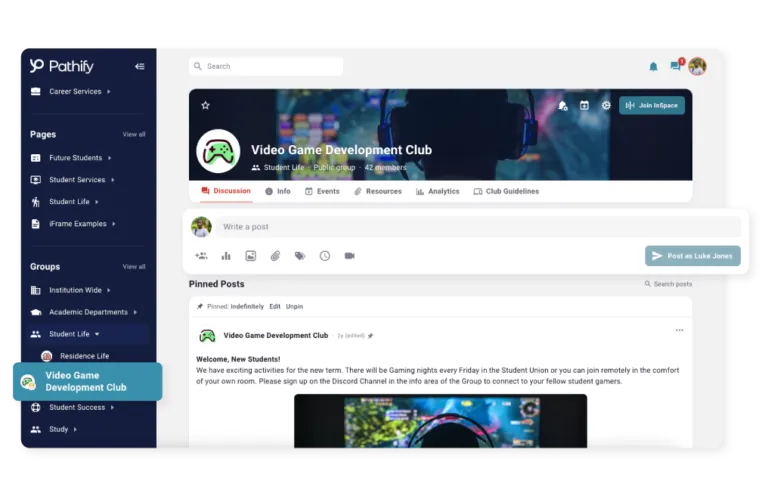Click Search posts field
This screenshot has width=768, height=499.
[668, 284]
